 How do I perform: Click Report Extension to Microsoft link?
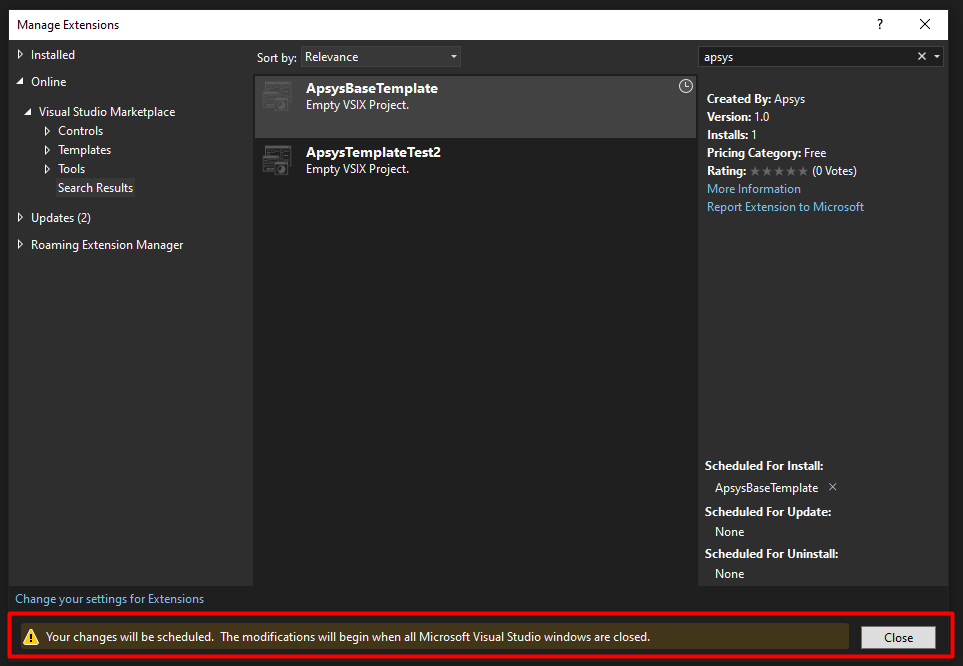(785, 207)
